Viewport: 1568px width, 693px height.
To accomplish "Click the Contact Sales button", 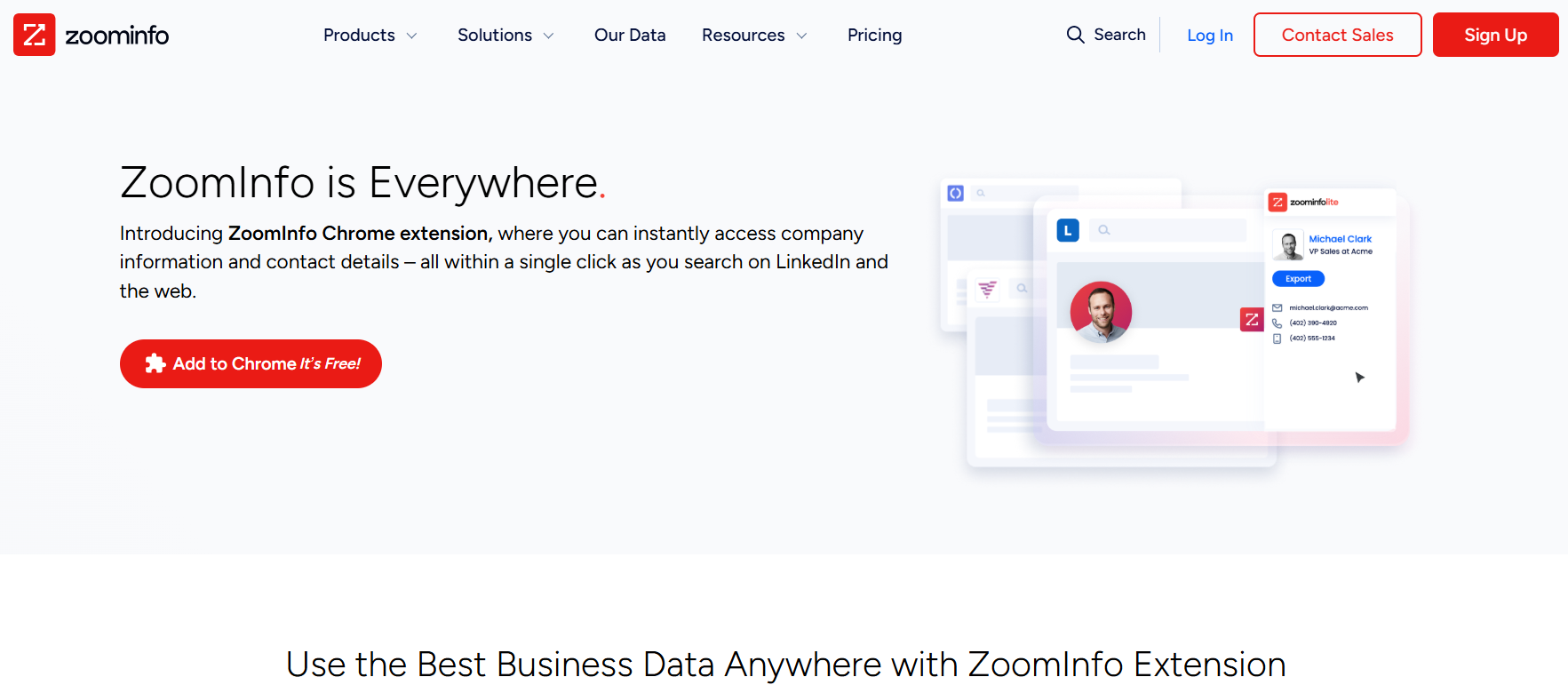I will tap(1337, 35).
